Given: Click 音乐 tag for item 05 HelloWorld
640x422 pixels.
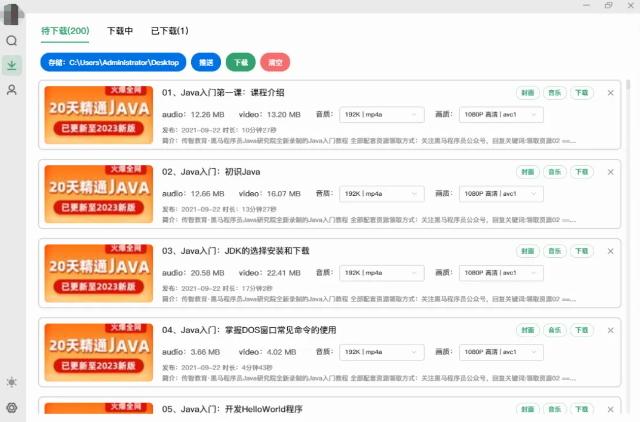Looking at the screenshot, I should [555, 409].
